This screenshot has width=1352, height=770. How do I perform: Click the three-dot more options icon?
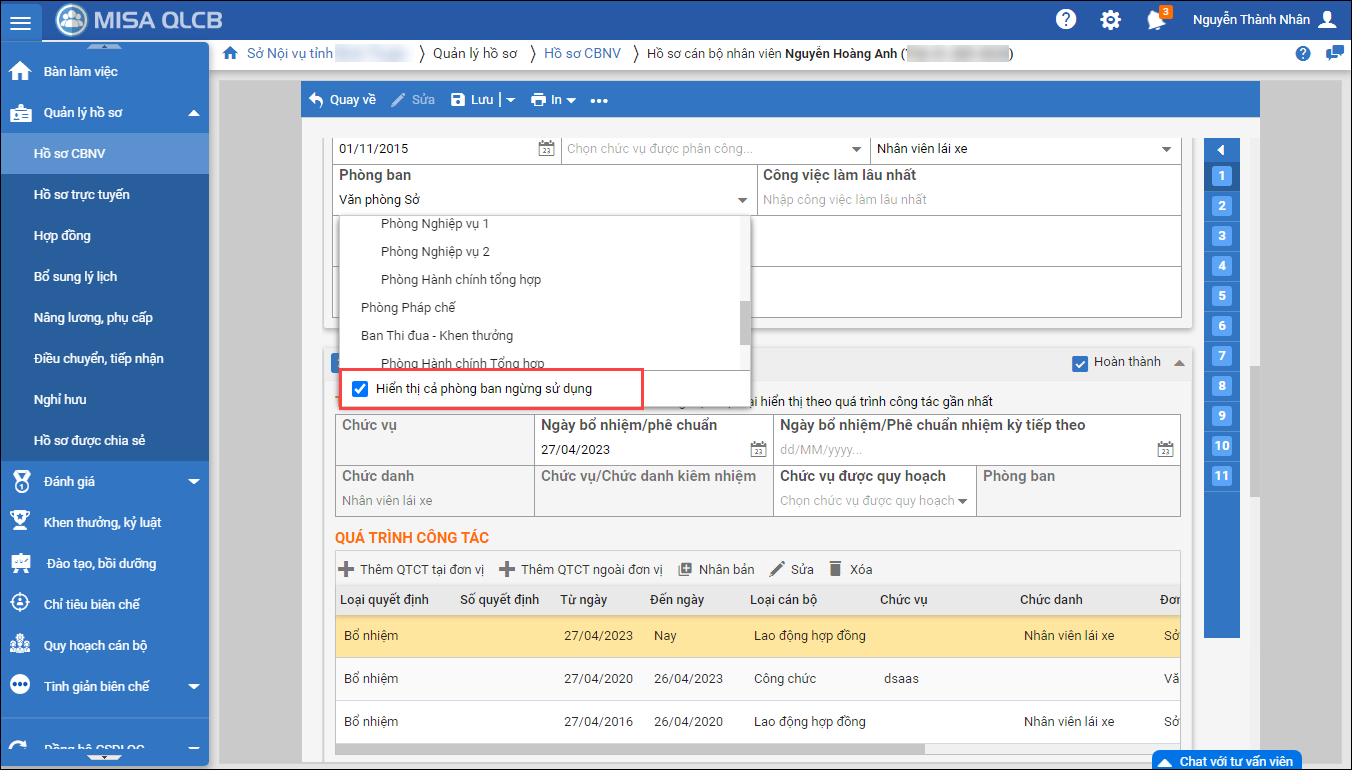pos(599,100)
